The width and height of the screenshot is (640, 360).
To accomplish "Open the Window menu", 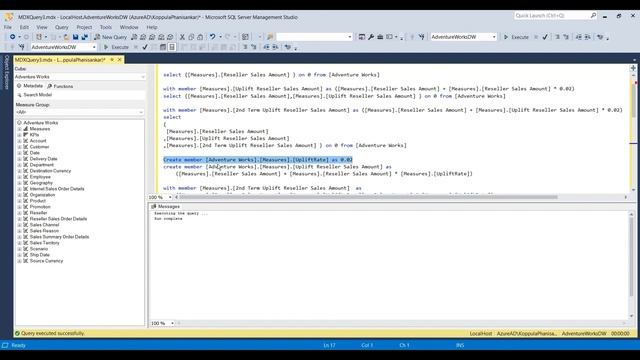I will click(x=129, y=27).
